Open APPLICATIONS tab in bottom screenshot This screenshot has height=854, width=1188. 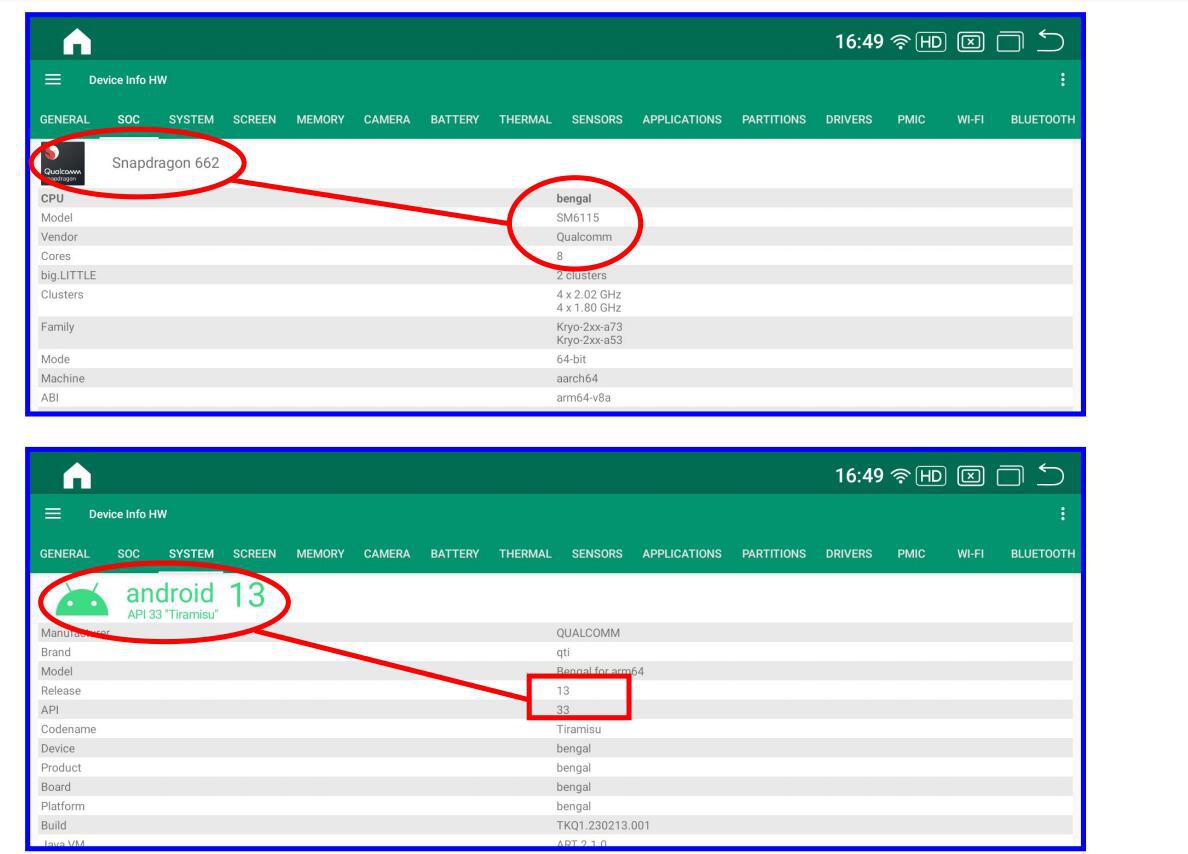[682, 554]
